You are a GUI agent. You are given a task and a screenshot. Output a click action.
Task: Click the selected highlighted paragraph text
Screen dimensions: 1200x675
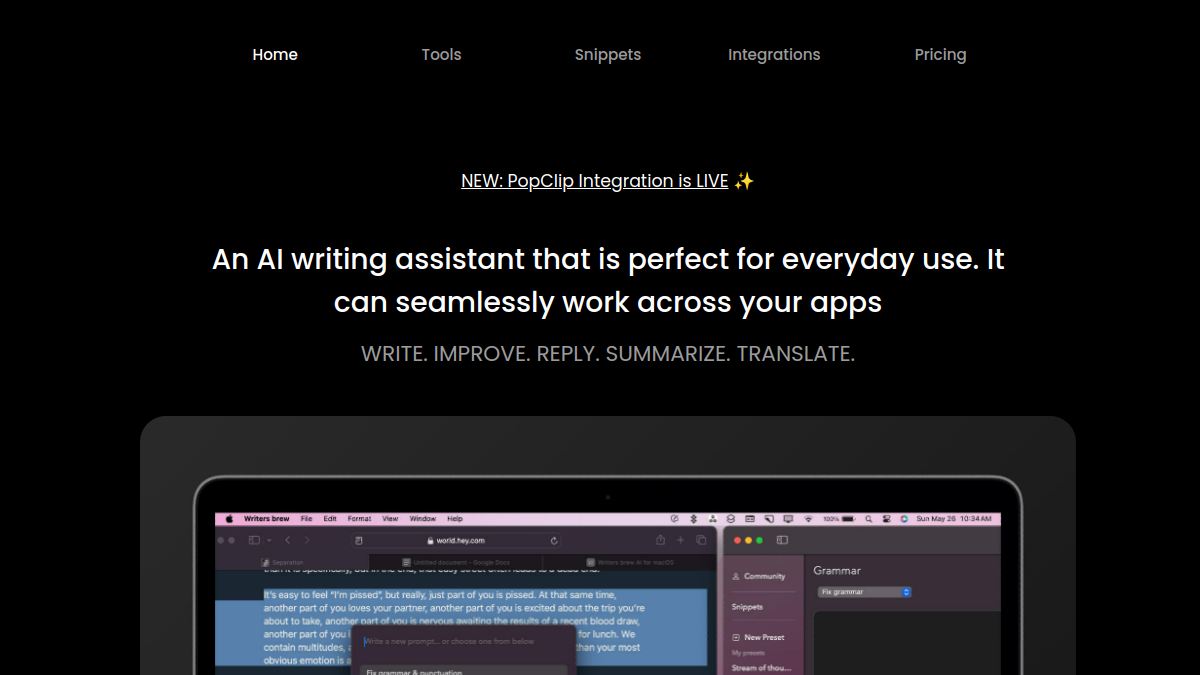click(461, 626)
